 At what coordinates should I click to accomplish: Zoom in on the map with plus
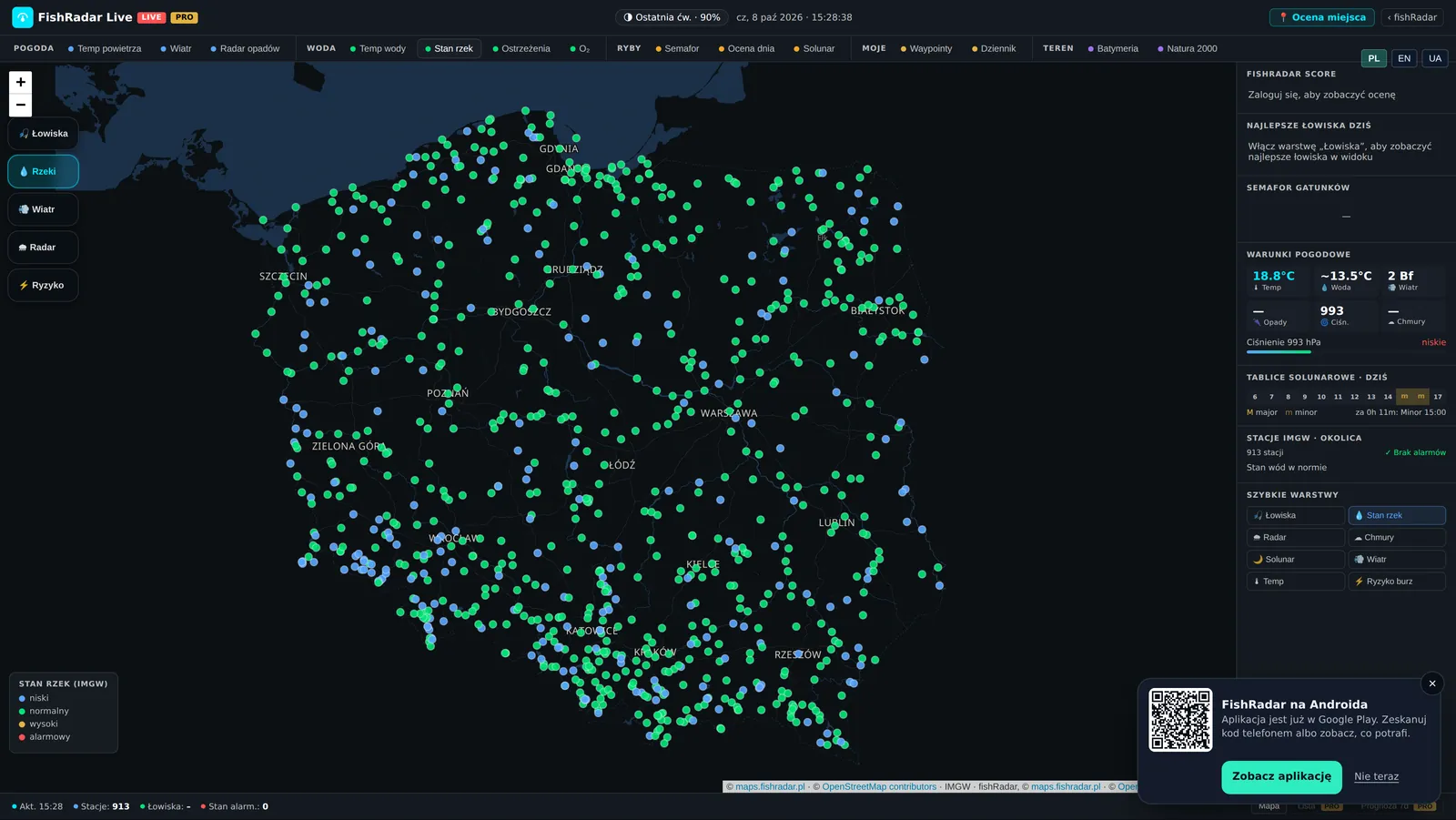click(20, 82)
